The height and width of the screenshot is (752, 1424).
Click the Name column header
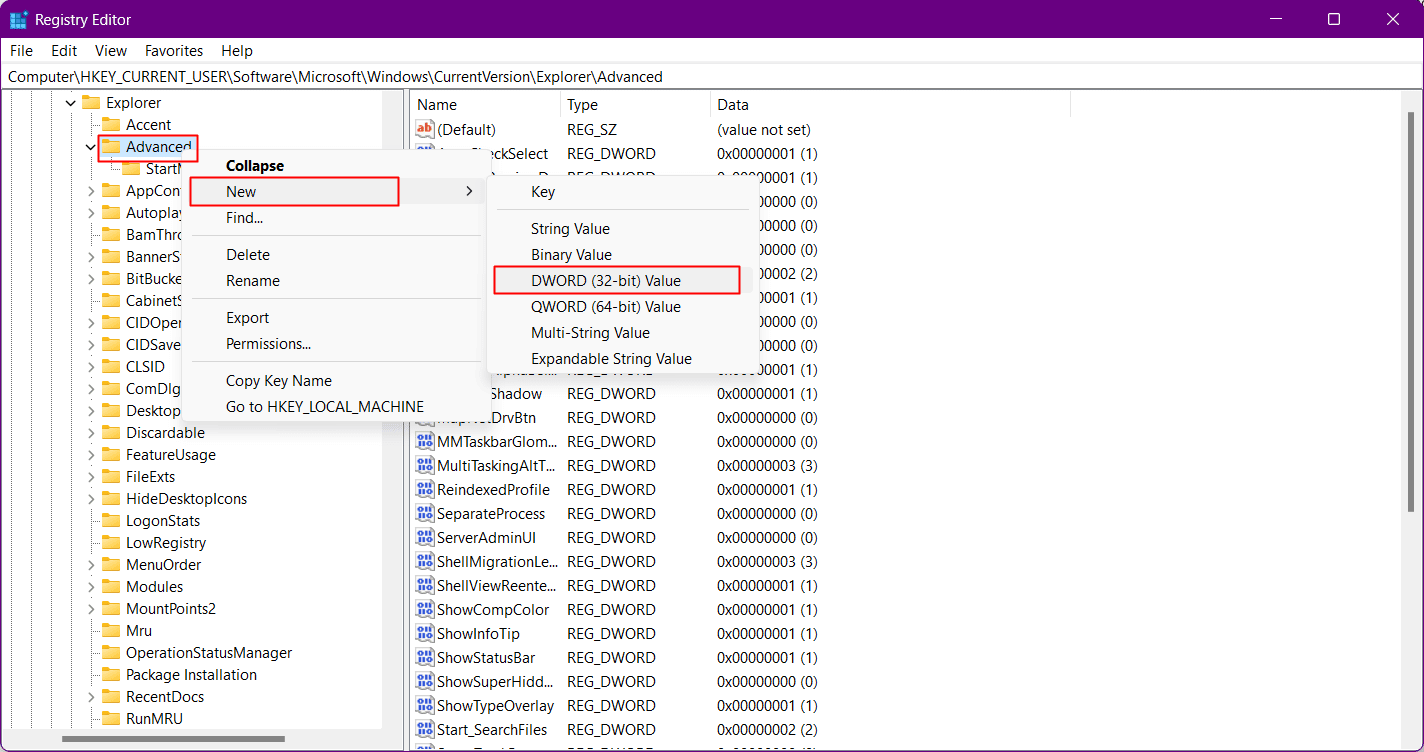(485, 104)
